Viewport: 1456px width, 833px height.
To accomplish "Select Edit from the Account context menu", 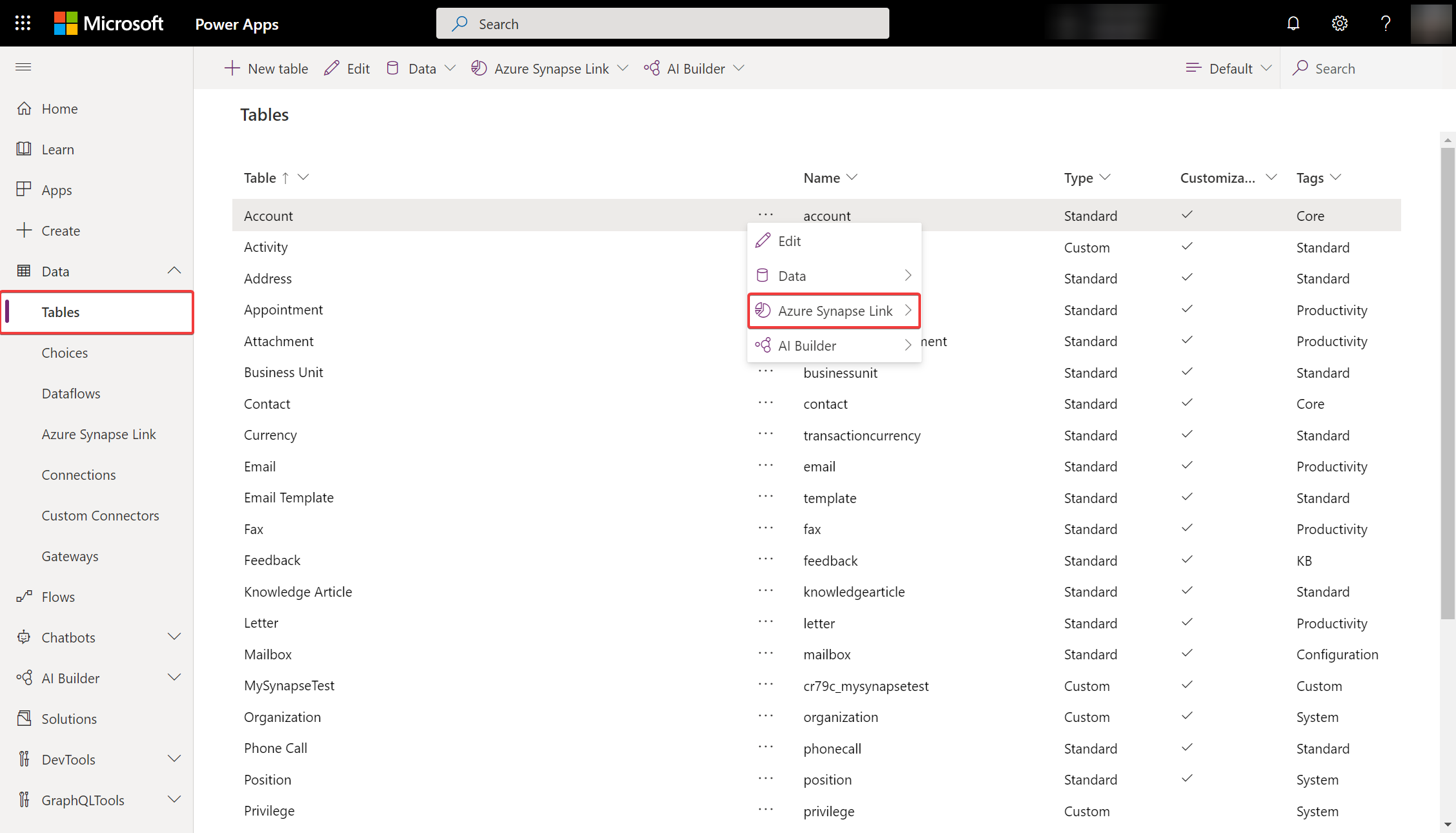I will pyautogui.click(x=789, y=240).
